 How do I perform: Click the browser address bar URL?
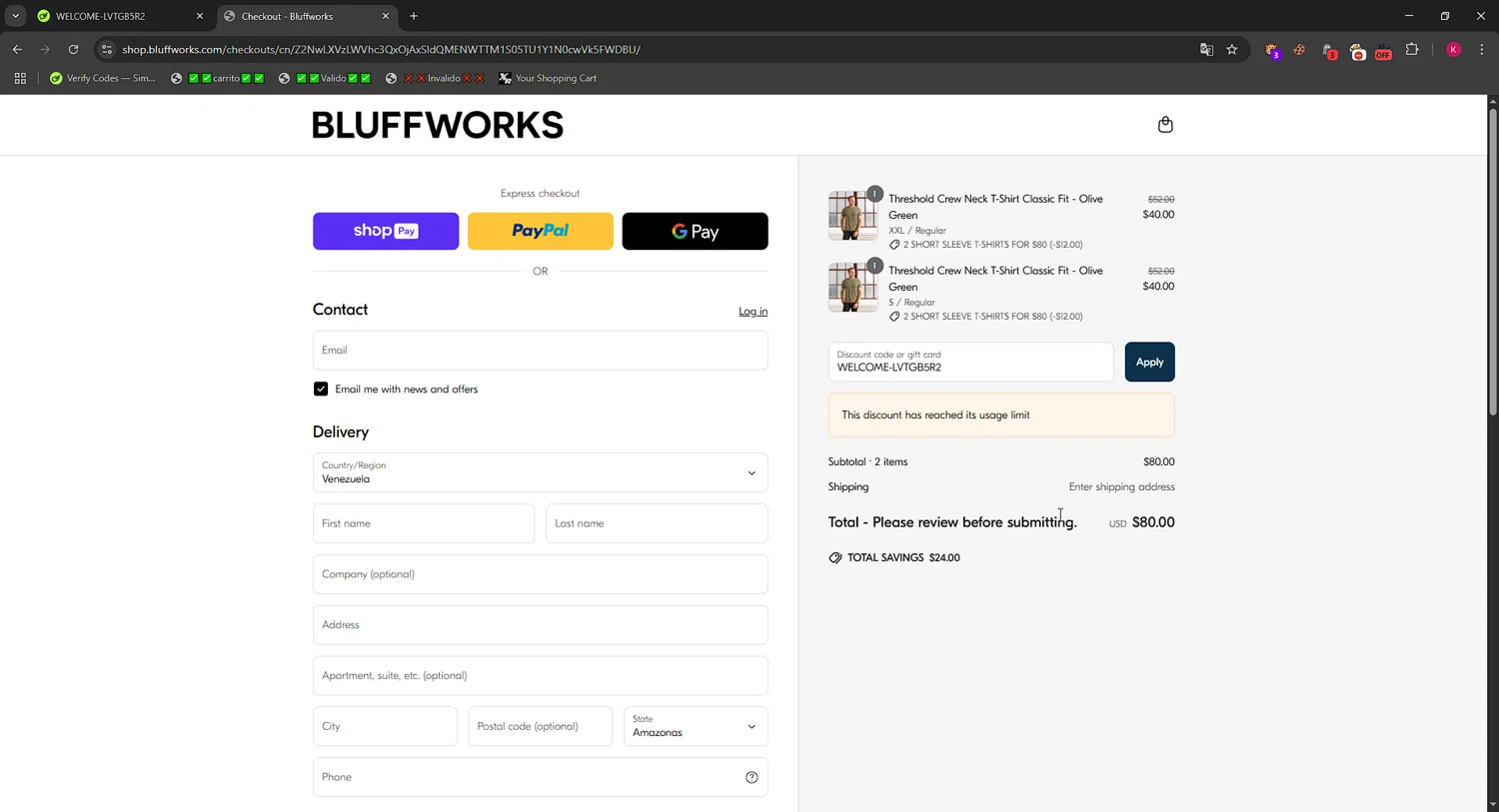tap(381, 49)
